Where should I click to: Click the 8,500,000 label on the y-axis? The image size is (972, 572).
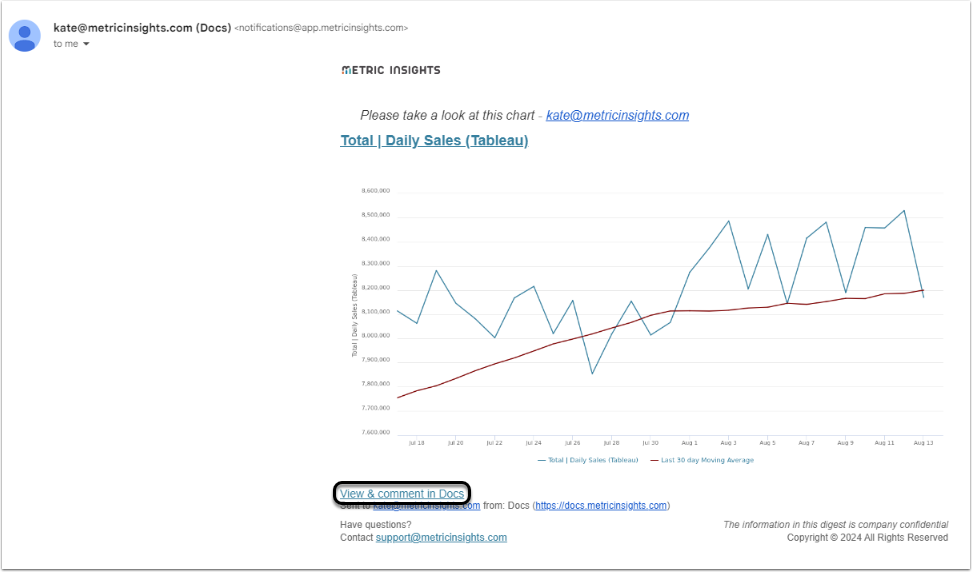[x=376, y=215]
